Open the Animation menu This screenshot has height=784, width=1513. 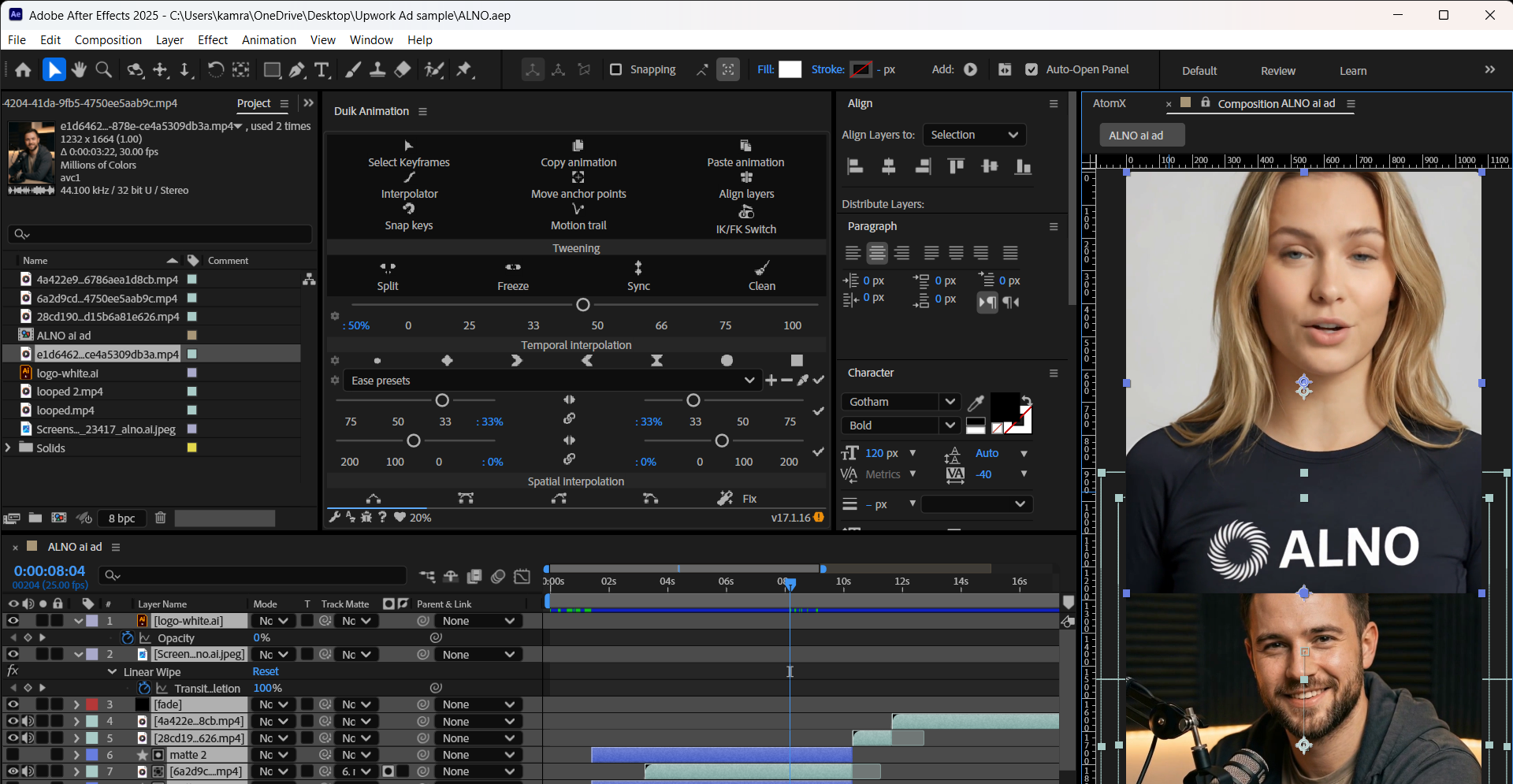coord(269,40)
